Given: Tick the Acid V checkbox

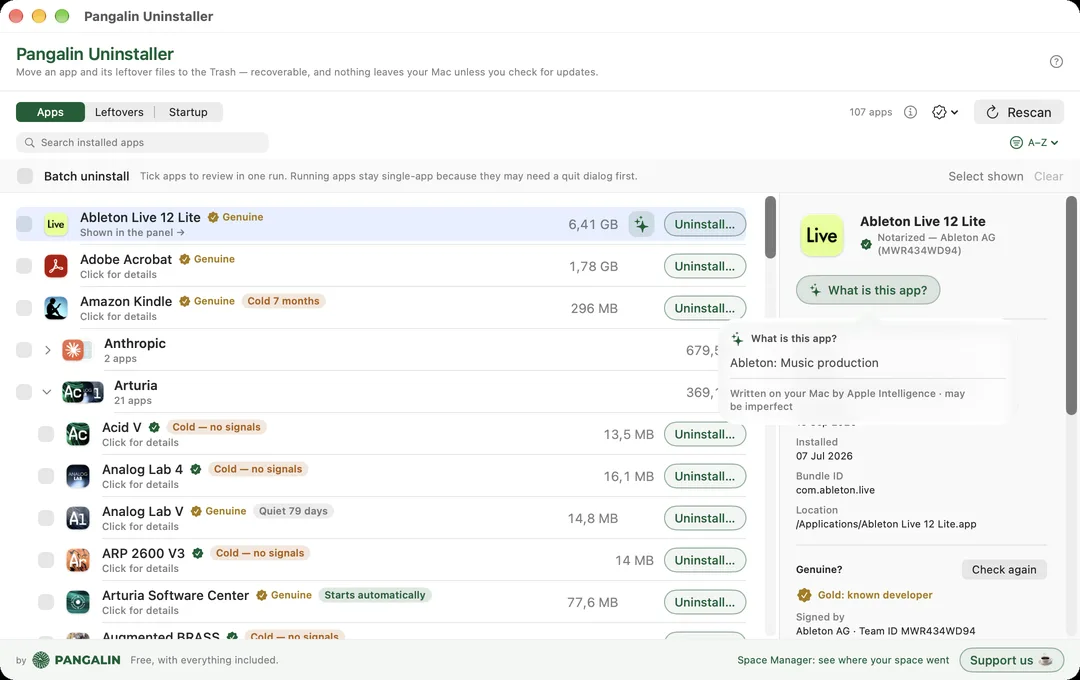Looking at the screenshot, I should pos(46,435).
